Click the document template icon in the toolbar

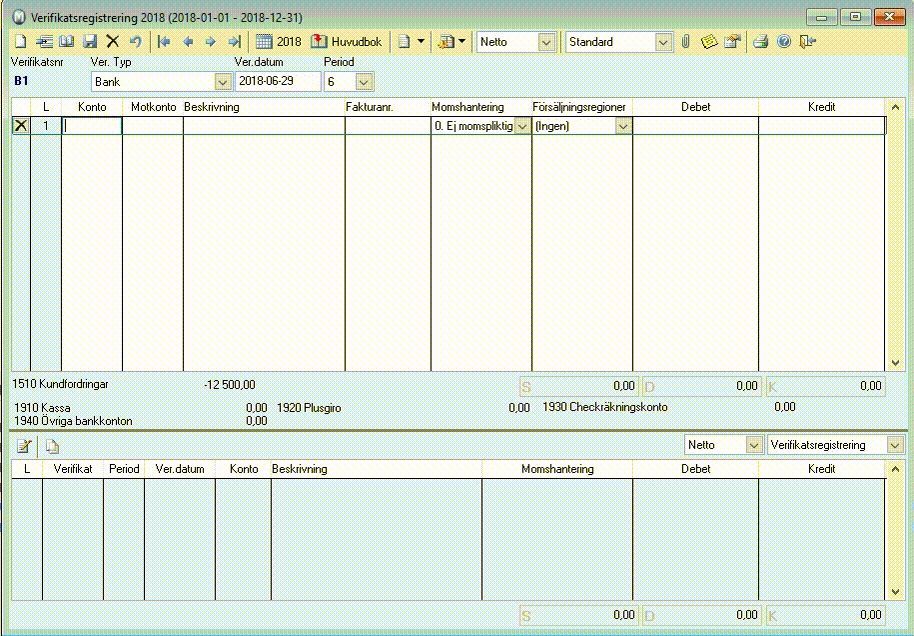[x=404, y=41]
